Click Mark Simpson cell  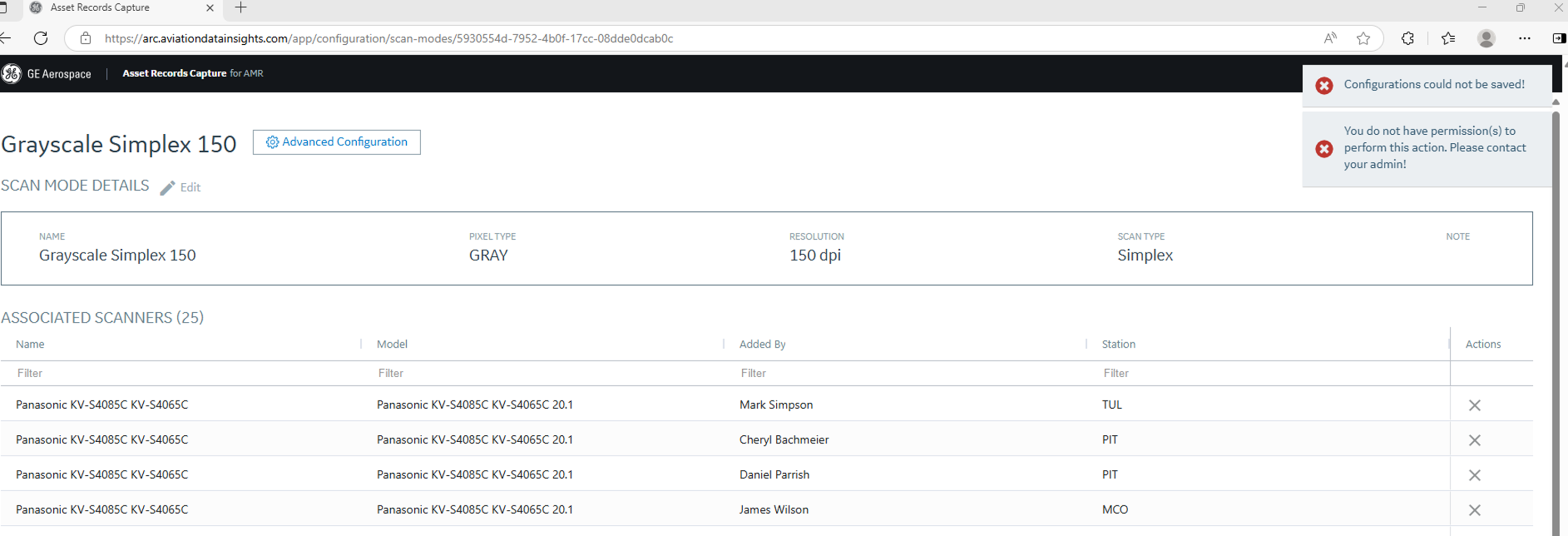click(x=775, y=405)
